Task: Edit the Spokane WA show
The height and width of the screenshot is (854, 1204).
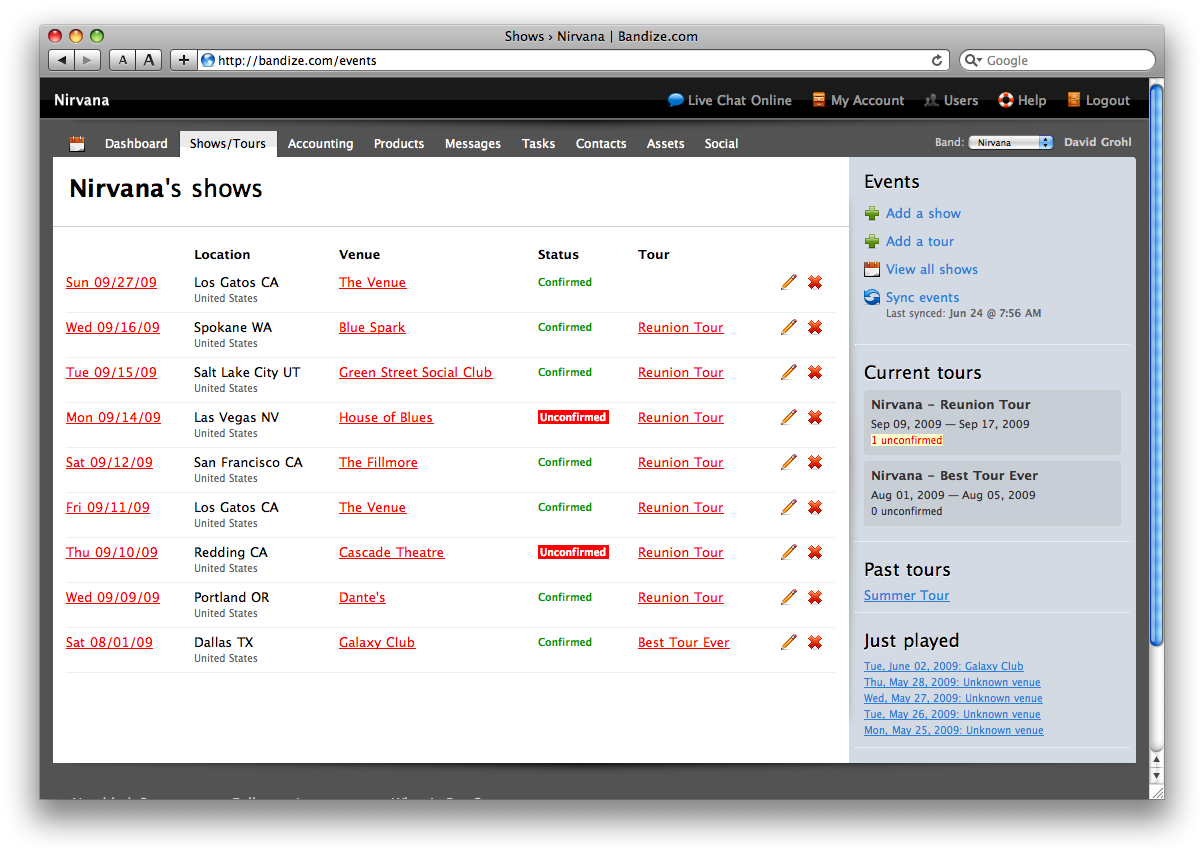Action: tap(789, 327)
